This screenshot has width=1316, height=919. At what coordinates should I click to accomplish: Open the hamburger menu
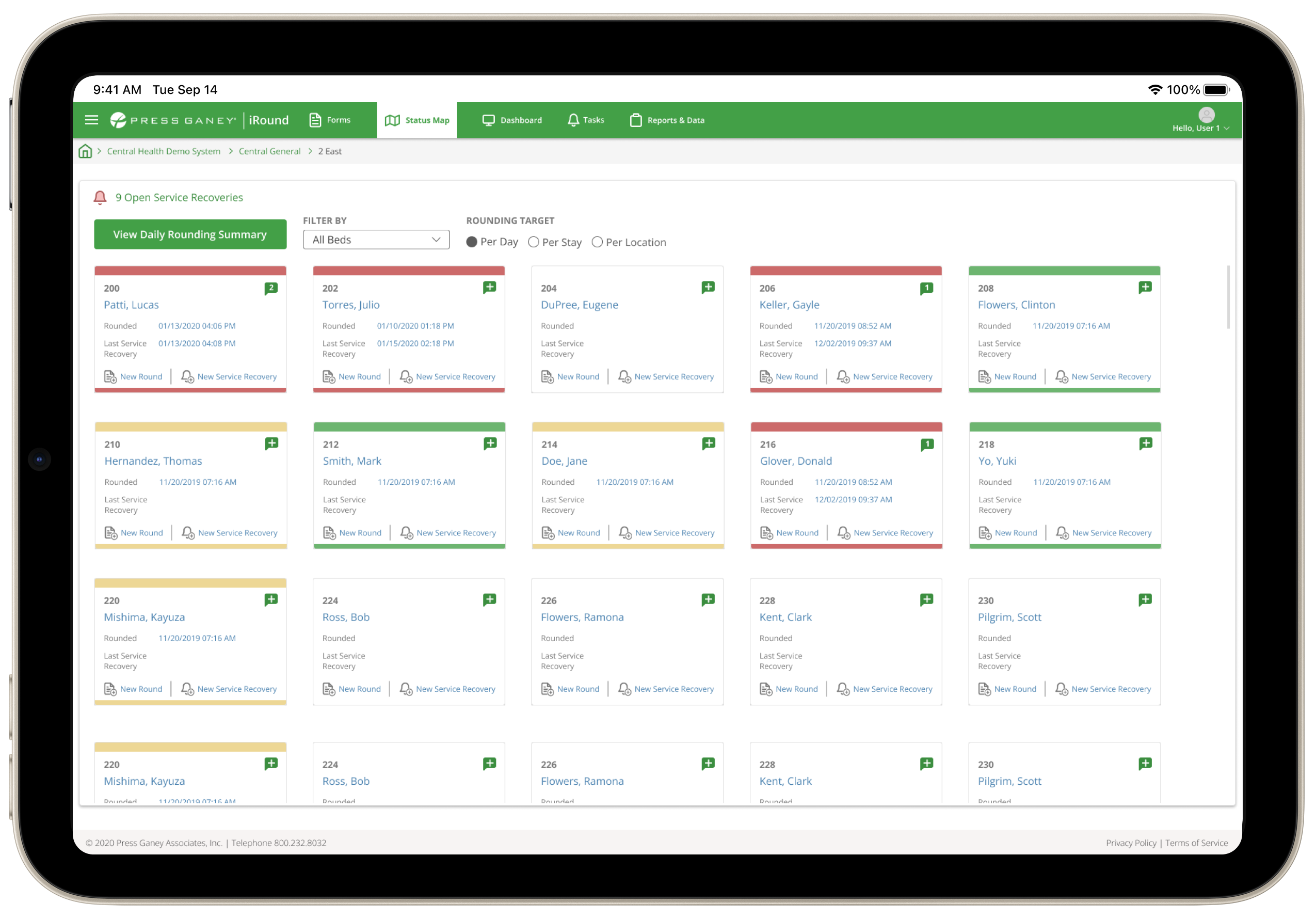point(92,120)
